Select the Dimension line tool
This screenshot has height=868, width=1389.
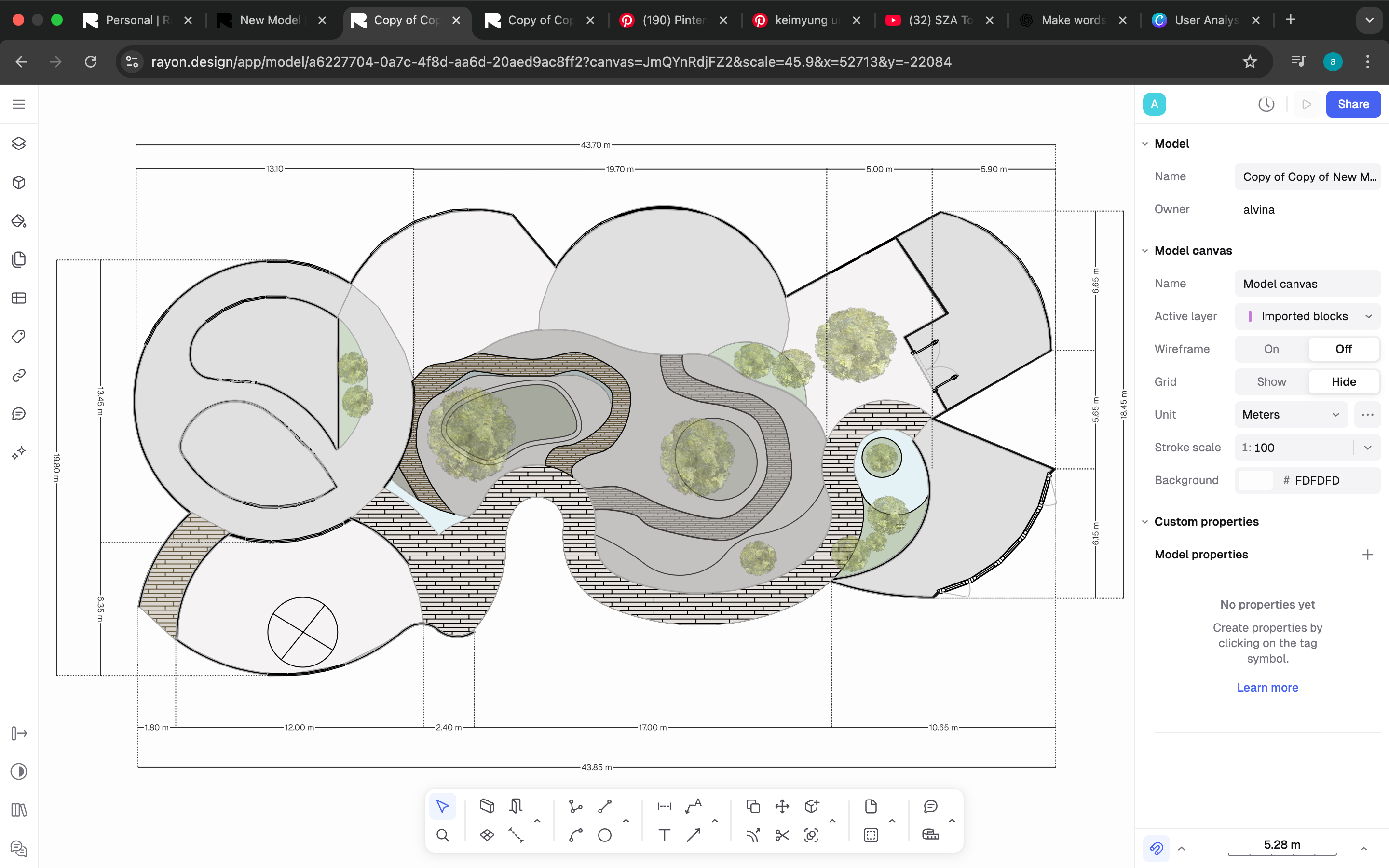[x=664, y=806]
